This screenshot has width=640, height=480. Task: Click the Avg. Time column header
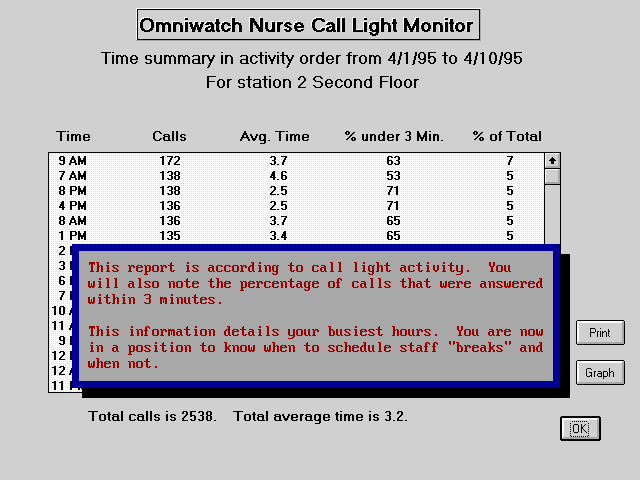[x=275, y=136]
